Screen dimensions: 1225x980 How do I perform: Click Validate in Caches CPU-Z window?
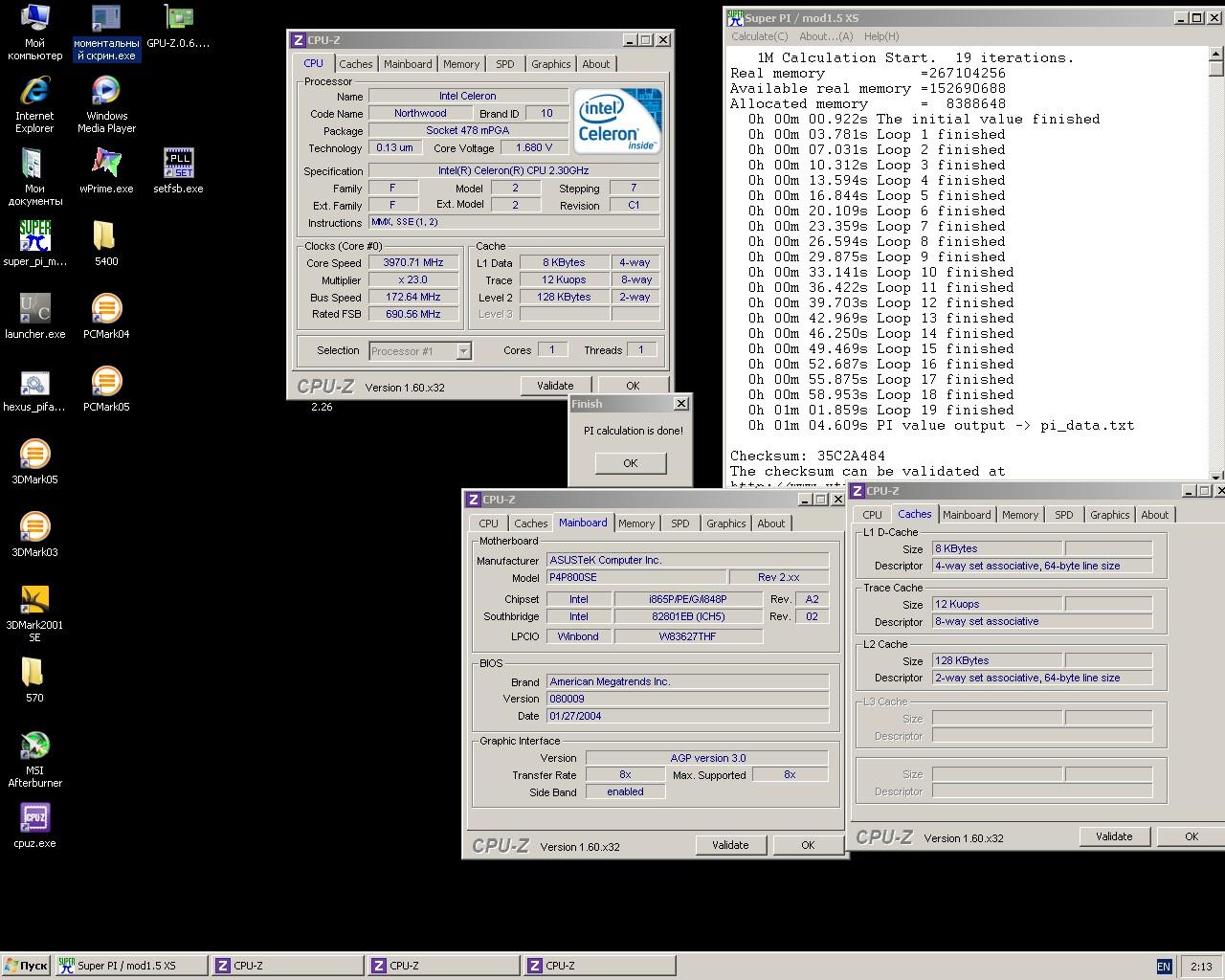[1114, 836]
